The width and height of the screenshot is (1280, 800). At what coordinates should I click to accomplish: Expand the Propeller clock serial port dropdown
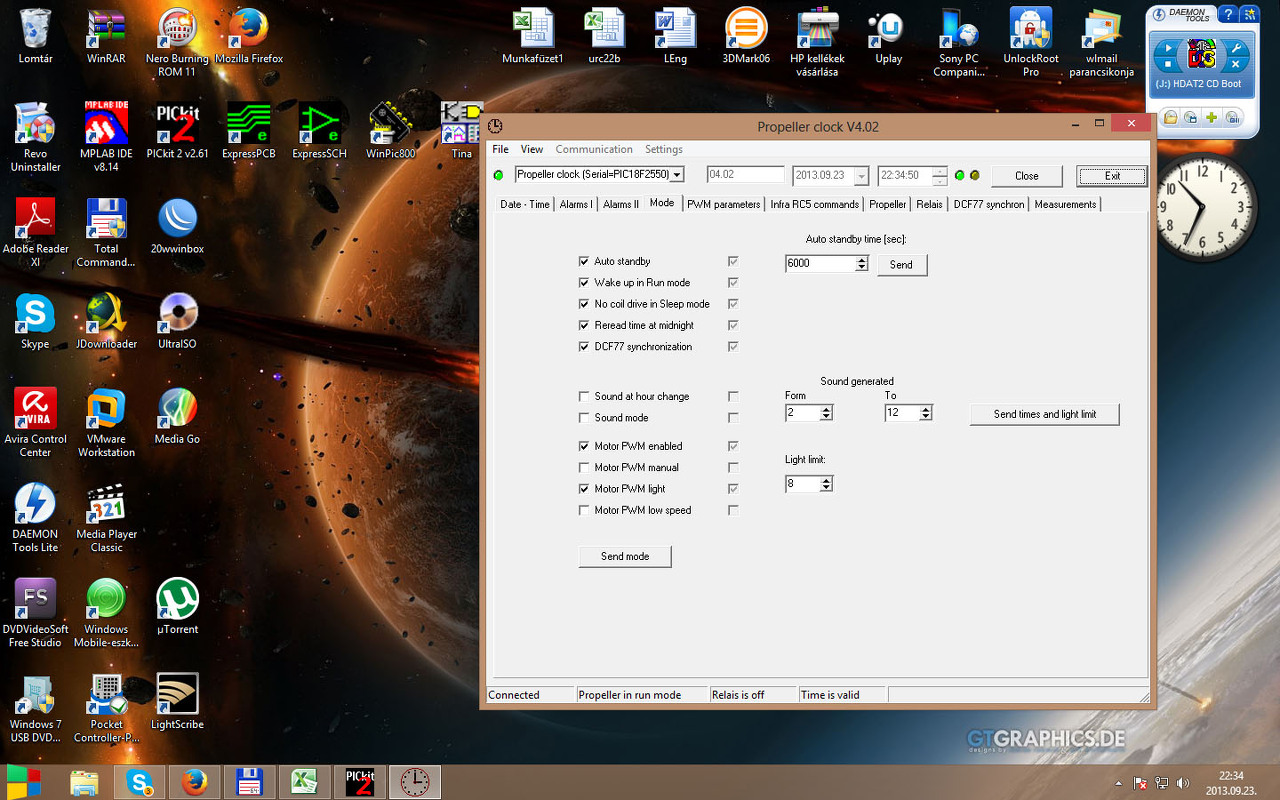pos(677,175)
